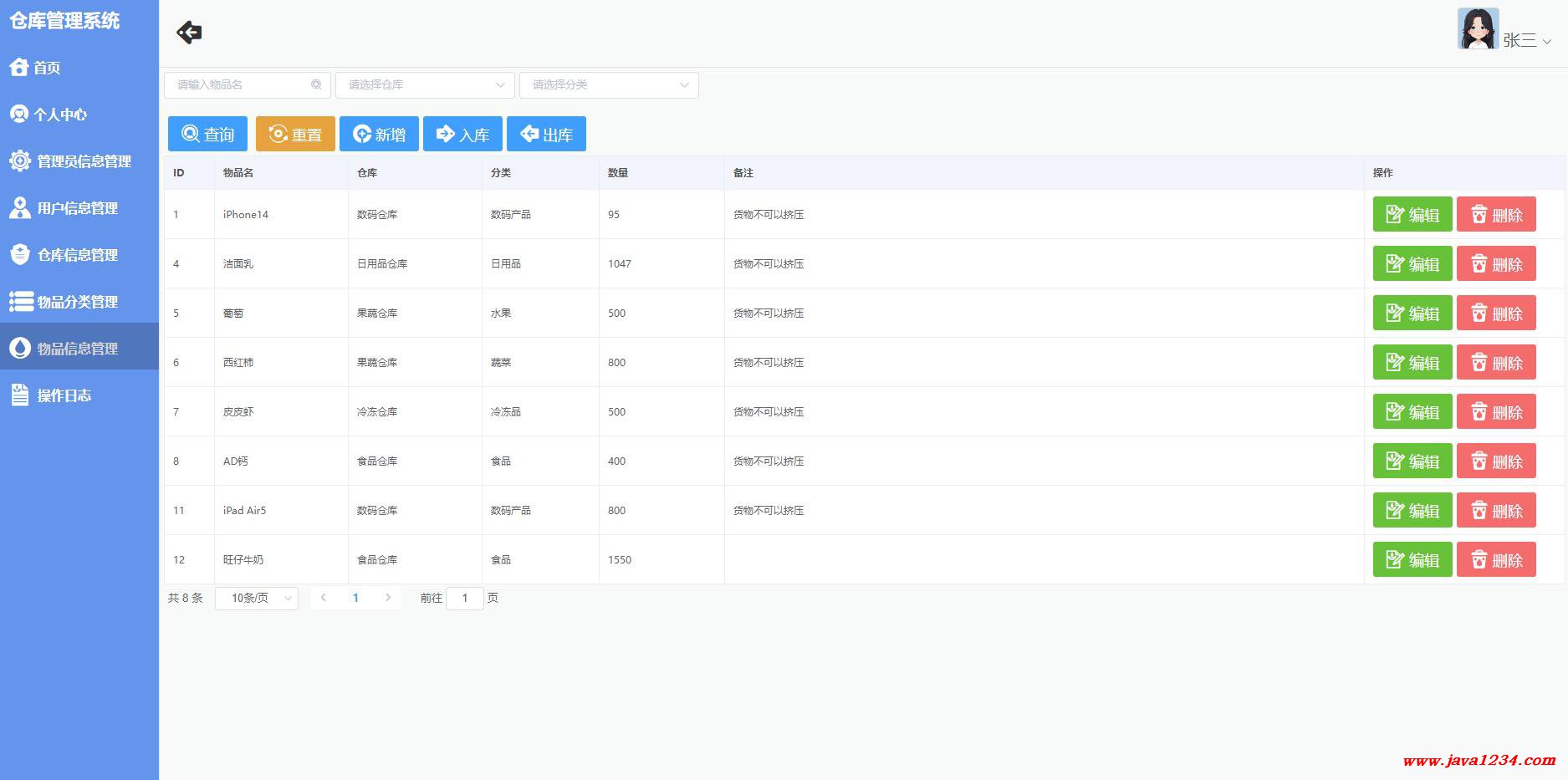
Task: Click the list icon for 物品分类管理
Action: pos(20,301)
